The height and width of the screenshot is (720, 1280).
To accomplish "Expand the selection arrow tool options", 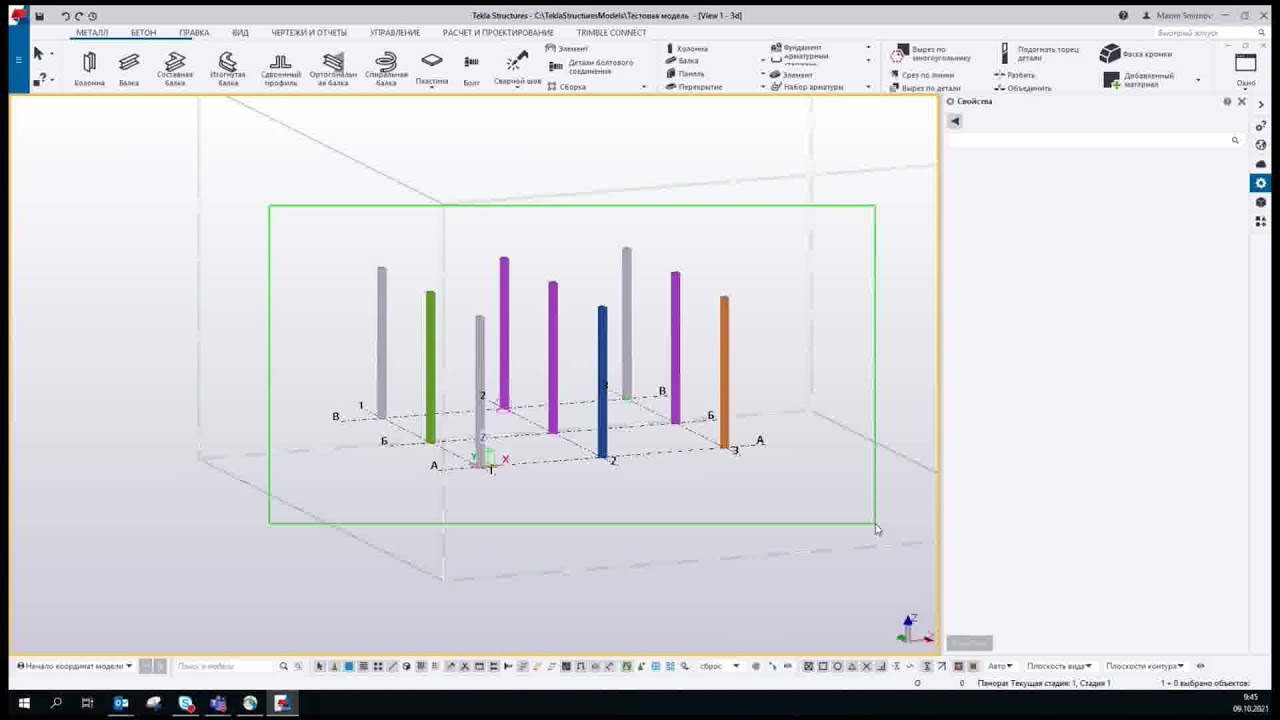I will (51, 54).
